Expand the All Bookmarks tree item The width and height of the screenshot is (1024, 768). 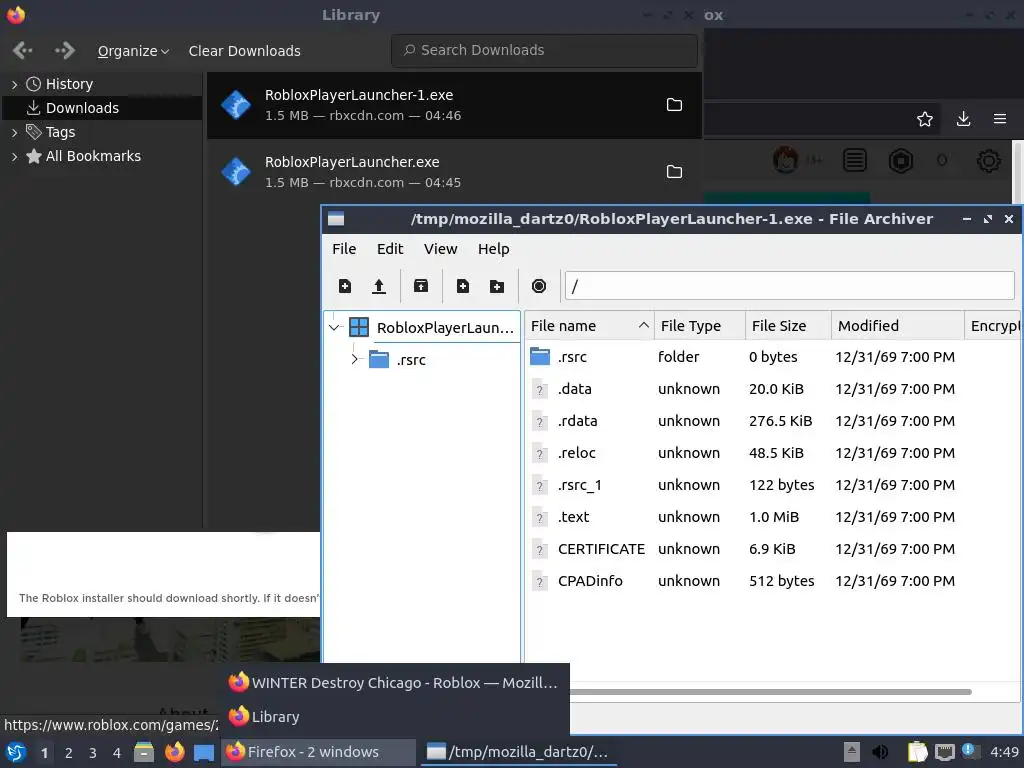click(x=14, y=157)
